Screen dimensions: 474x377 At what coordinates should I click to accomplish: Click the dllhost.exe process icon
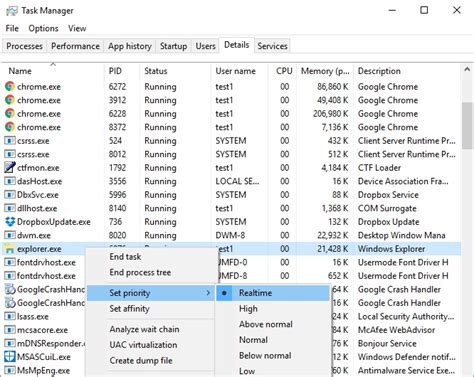coord(10,208)
